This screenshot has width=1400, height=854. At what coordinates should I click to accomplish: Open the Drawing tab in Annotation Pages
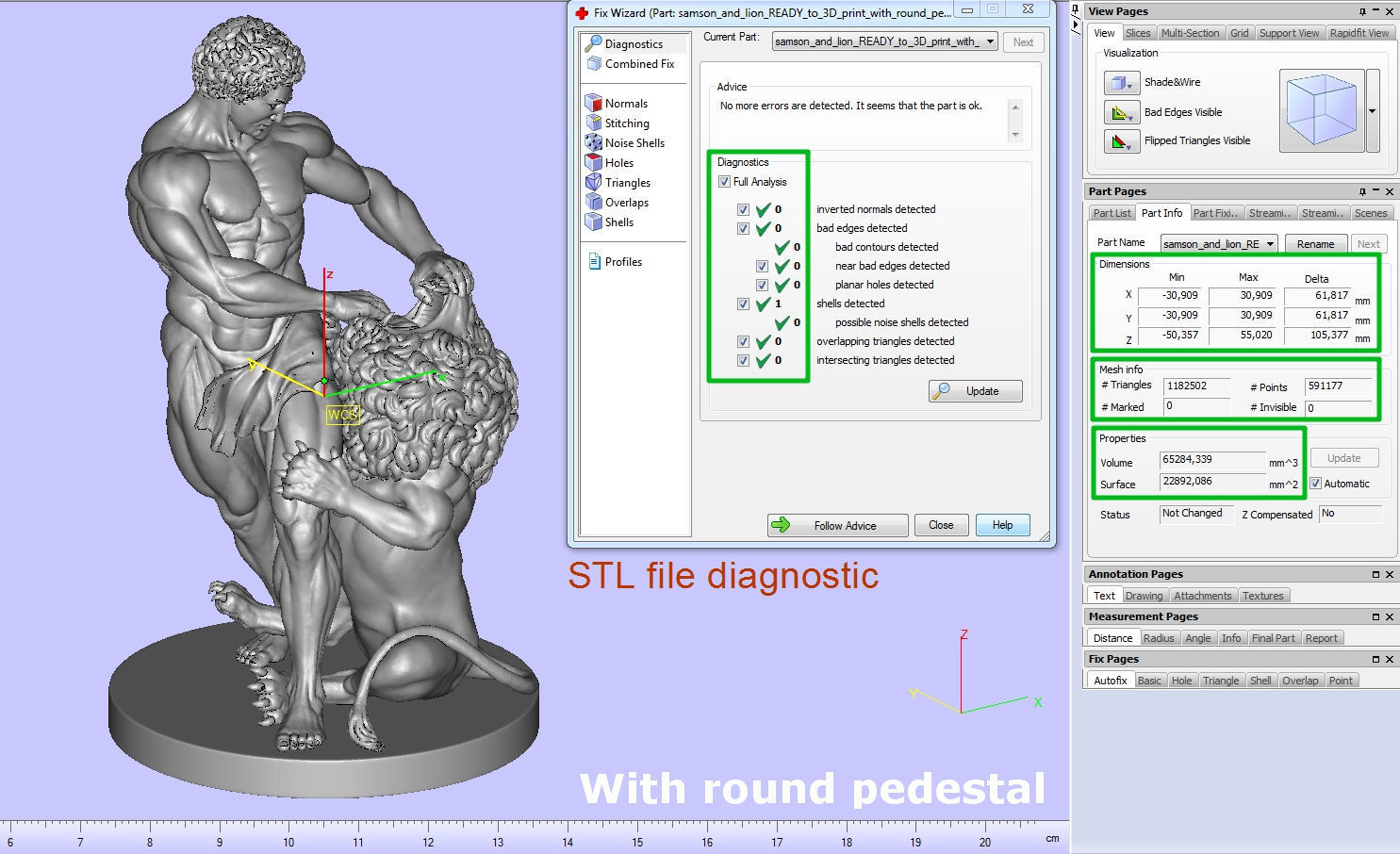(x=1144, y=596)
